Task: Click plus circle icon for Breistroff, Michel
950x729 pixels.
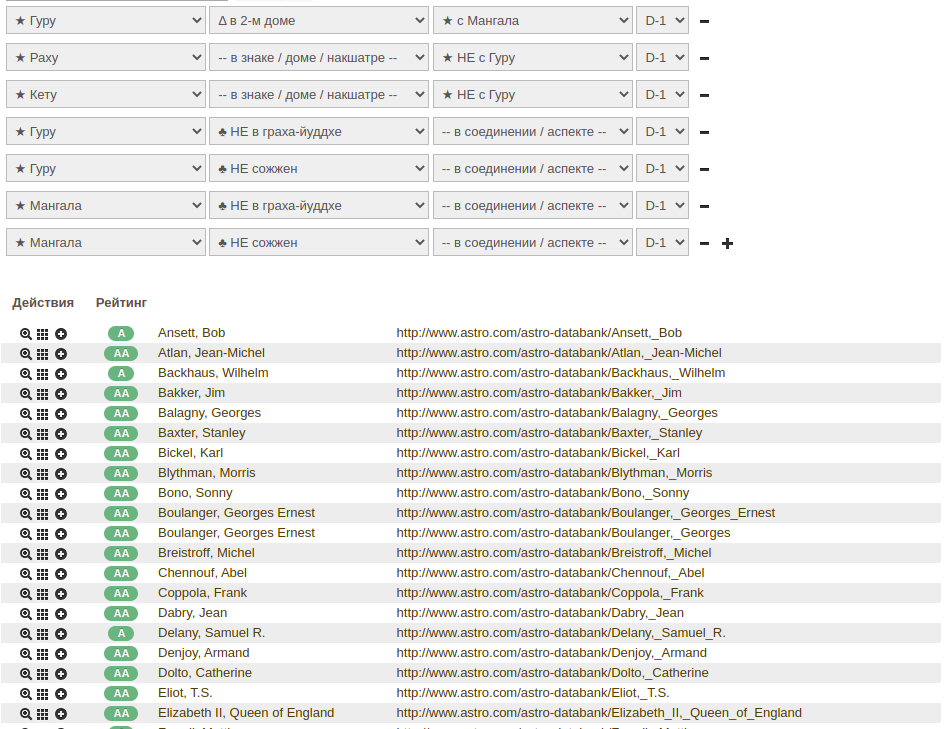Action: 61,554
